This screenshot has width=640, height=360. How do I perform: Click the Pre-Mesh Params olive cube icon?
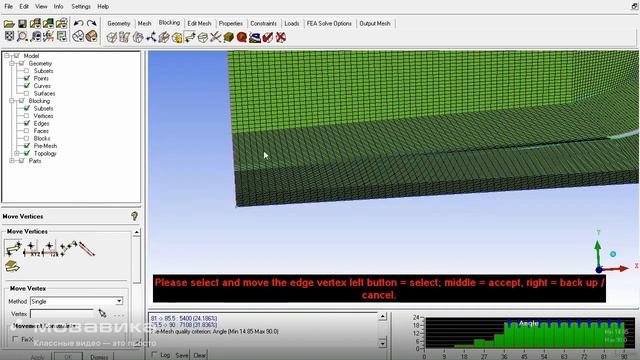(x=229, y=38)
